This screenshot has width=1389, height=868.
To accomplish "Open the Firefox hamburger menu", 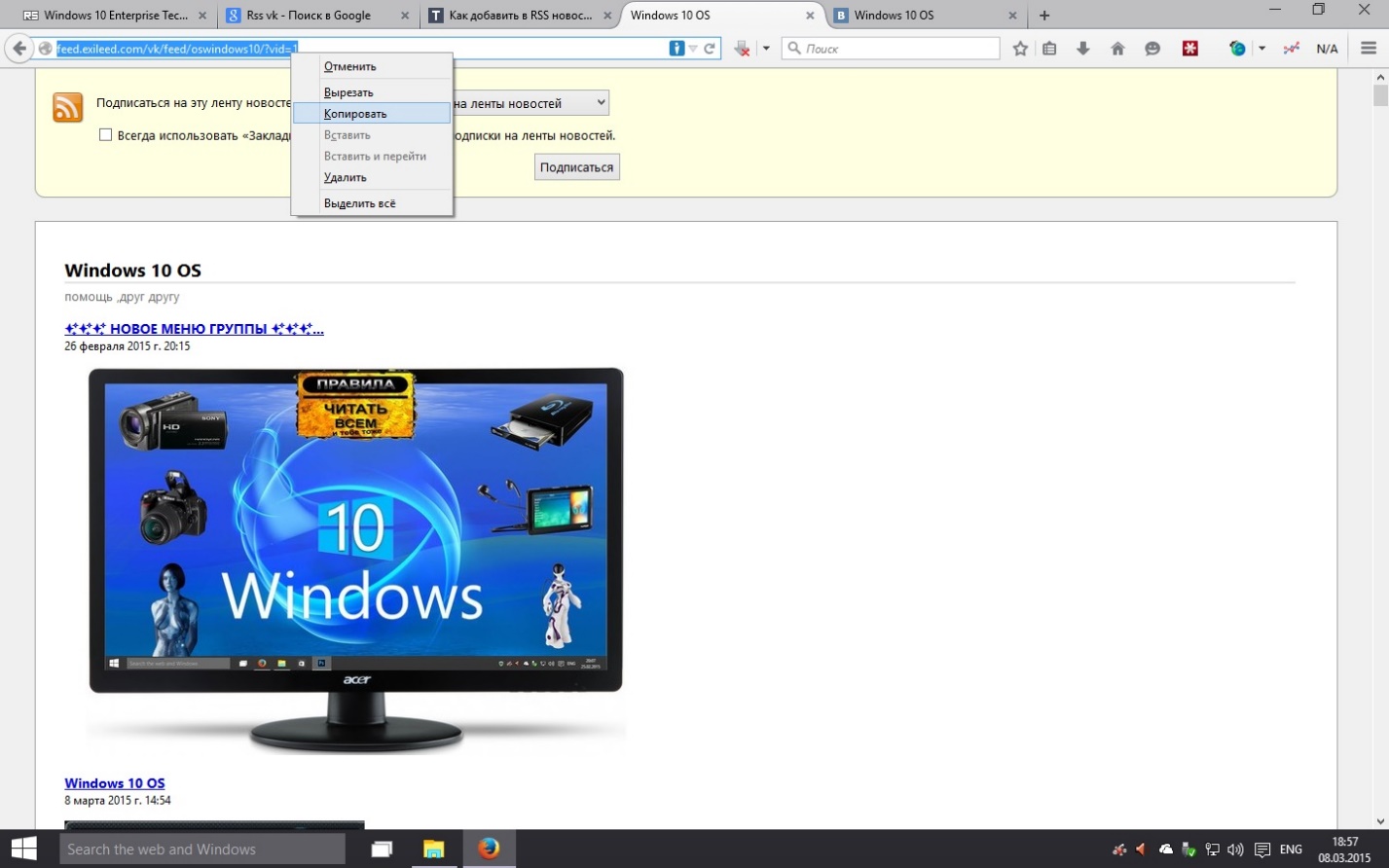I will point(1369,49).
